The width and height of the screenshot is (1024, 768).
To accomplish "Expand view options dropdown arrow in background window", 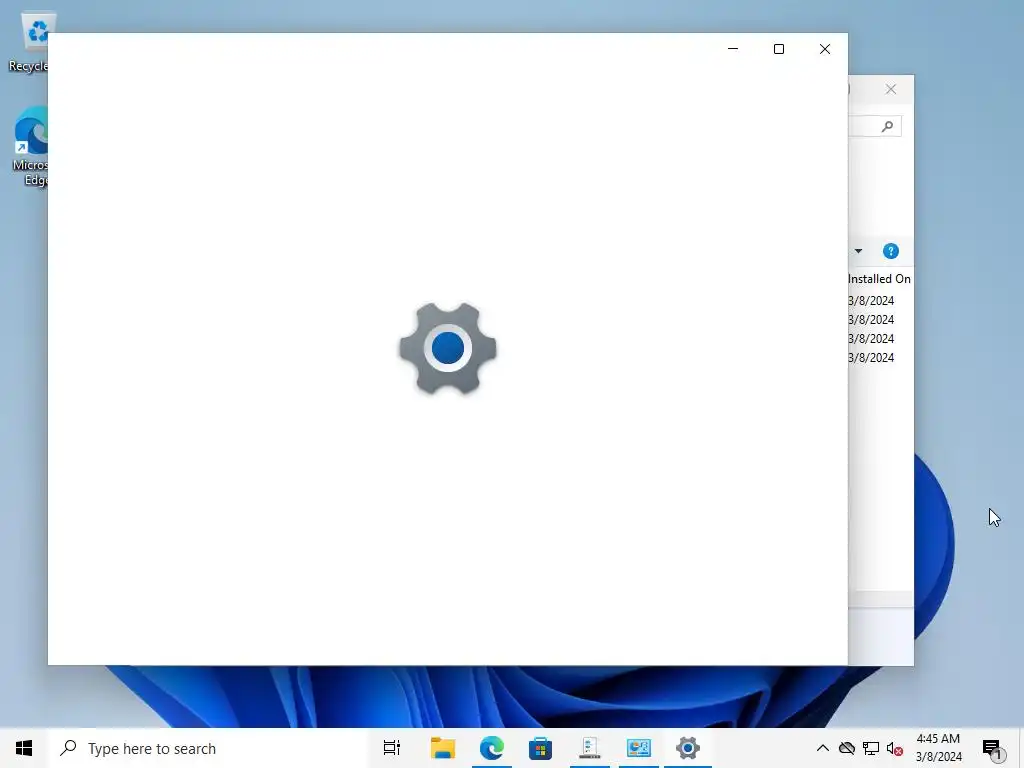I will click(858, 251).
